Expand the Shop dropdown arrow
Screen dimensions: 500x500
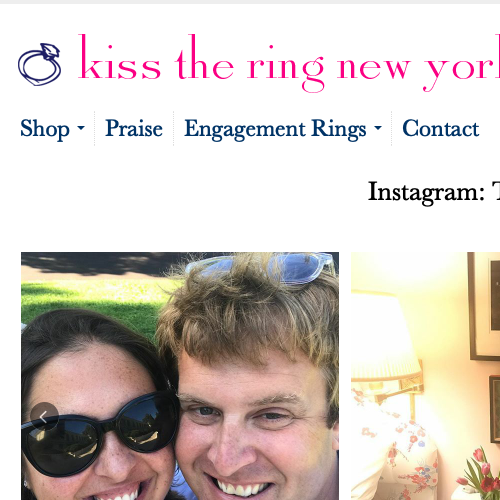[81, 128]
